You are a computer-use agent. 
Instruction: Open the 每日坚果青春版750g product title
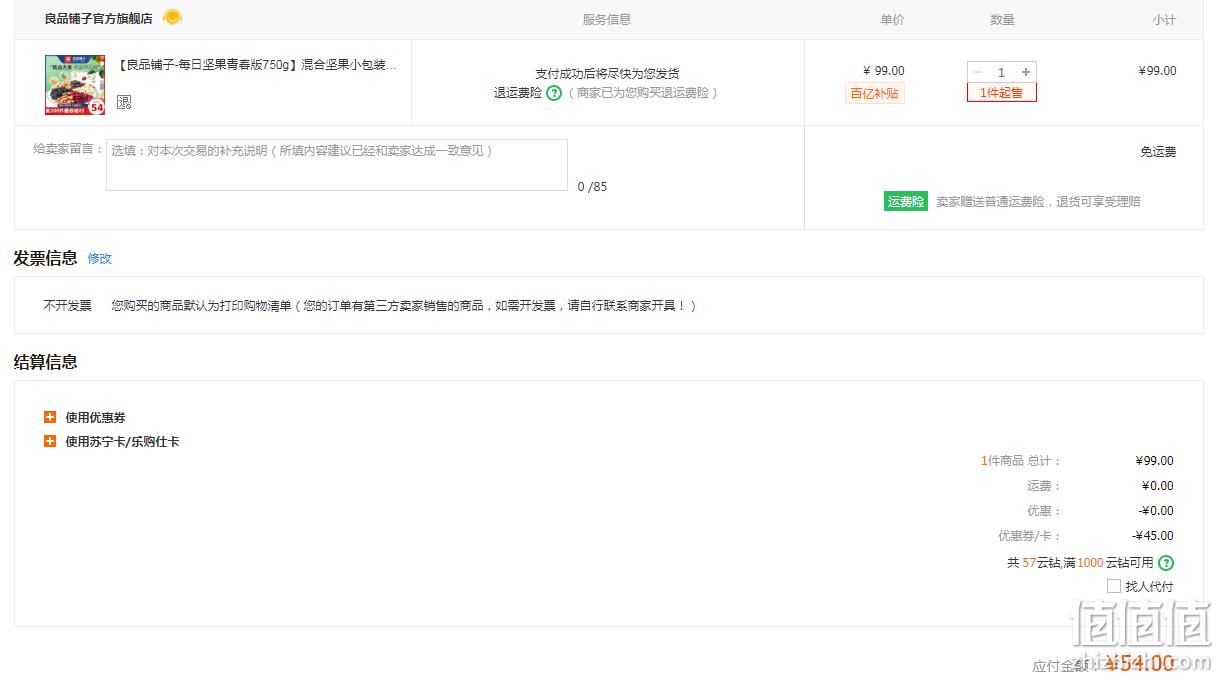257,65
